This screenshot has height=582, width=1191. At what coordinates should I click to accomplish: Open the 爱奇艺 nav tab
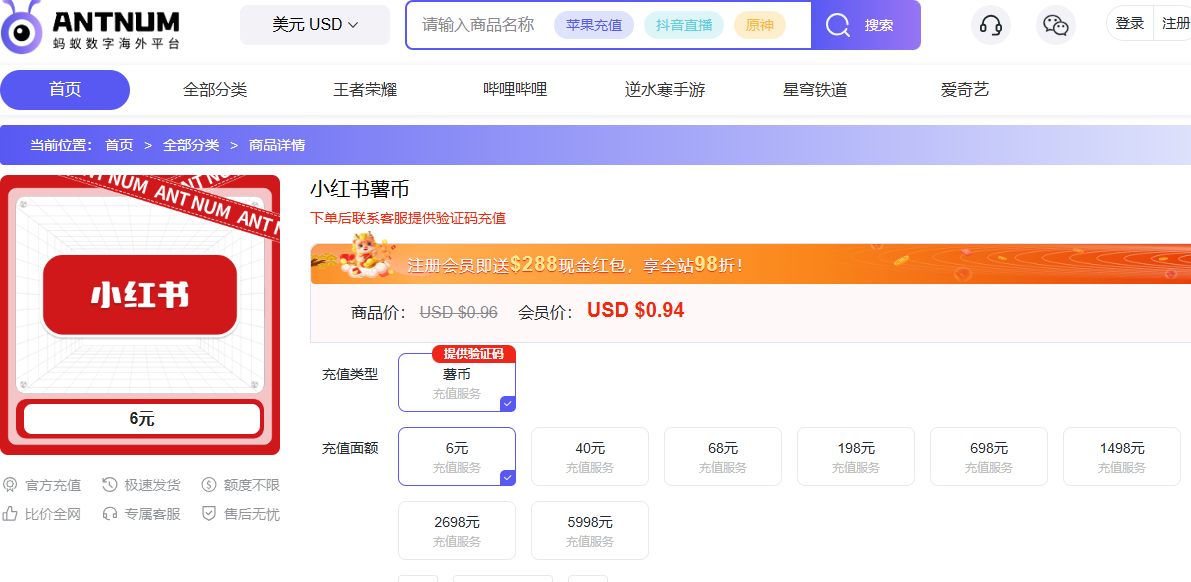[965, 90]
